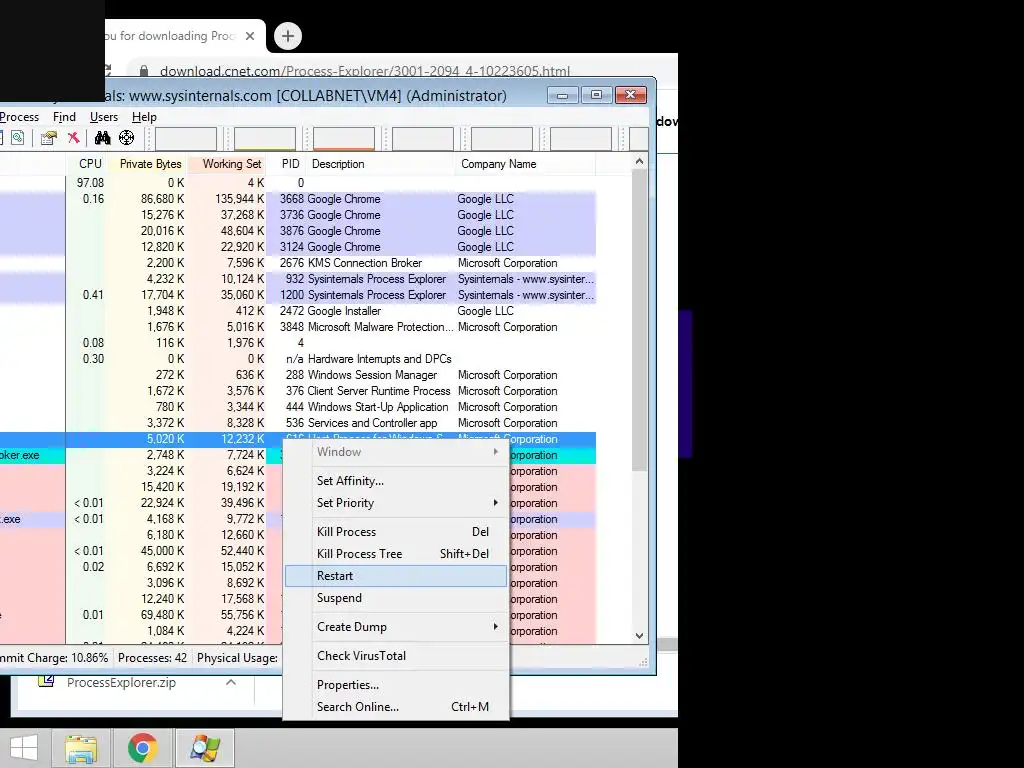The width and height of the screenshot is (1024, 768).
Task: Click Suspend in the context menu
Action: click(x=396, y=598)
